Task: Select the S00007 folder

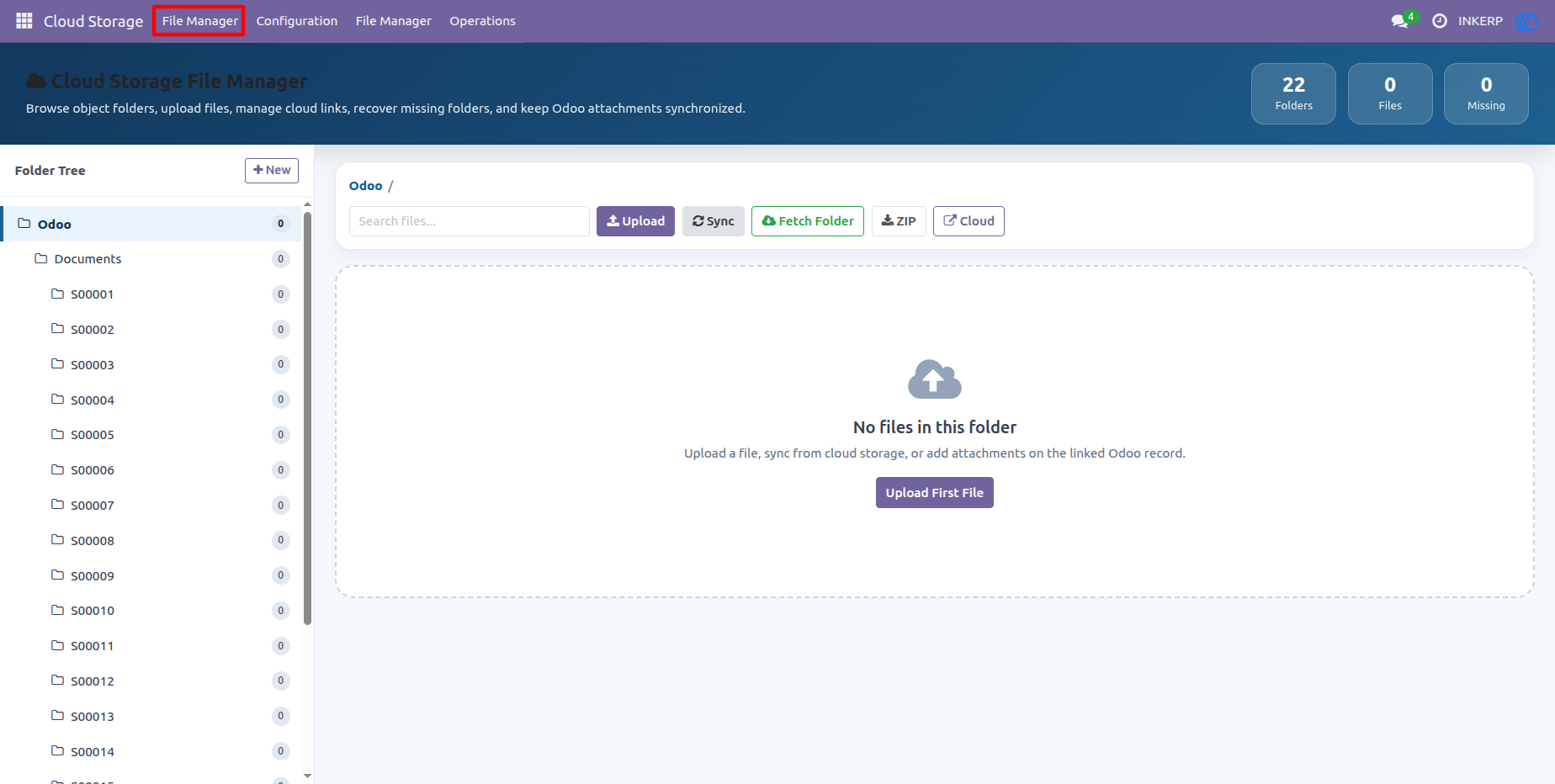Action: coord(151,505)
